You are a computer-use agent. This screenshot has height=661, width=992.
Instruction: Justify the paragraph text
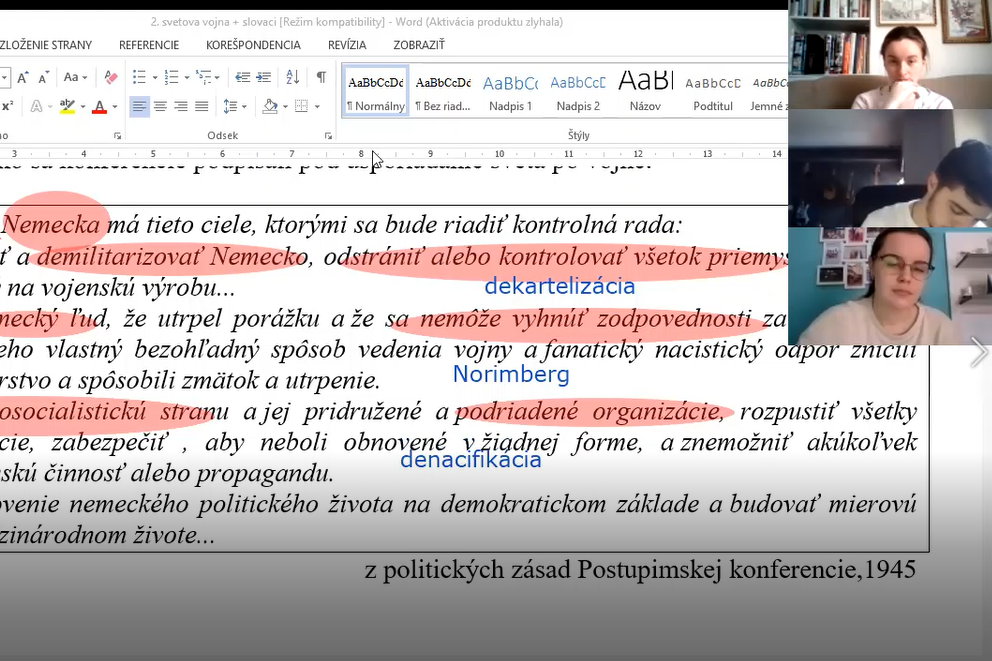202,106
